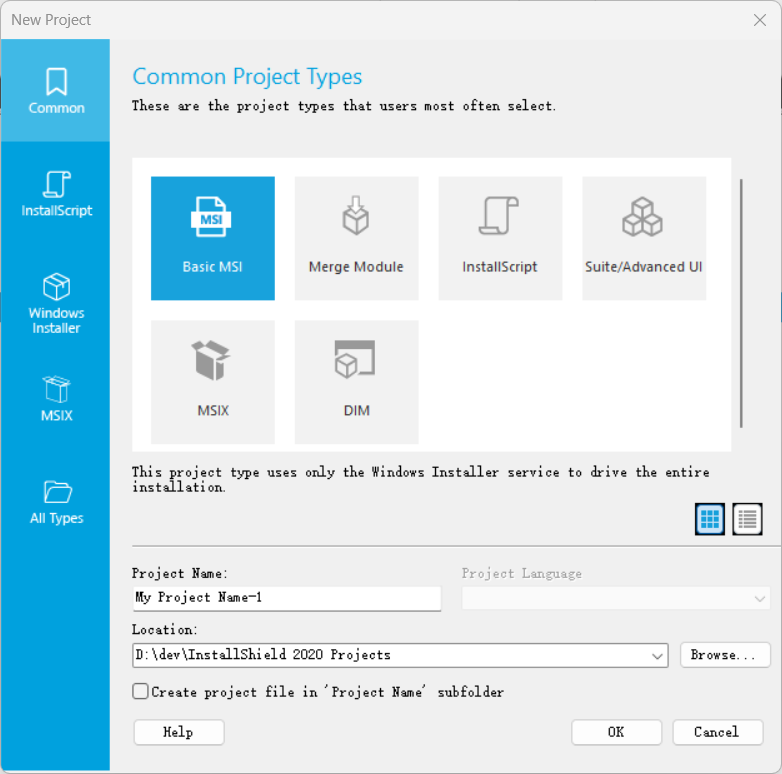Click the Help button

[x=179, y=732]
